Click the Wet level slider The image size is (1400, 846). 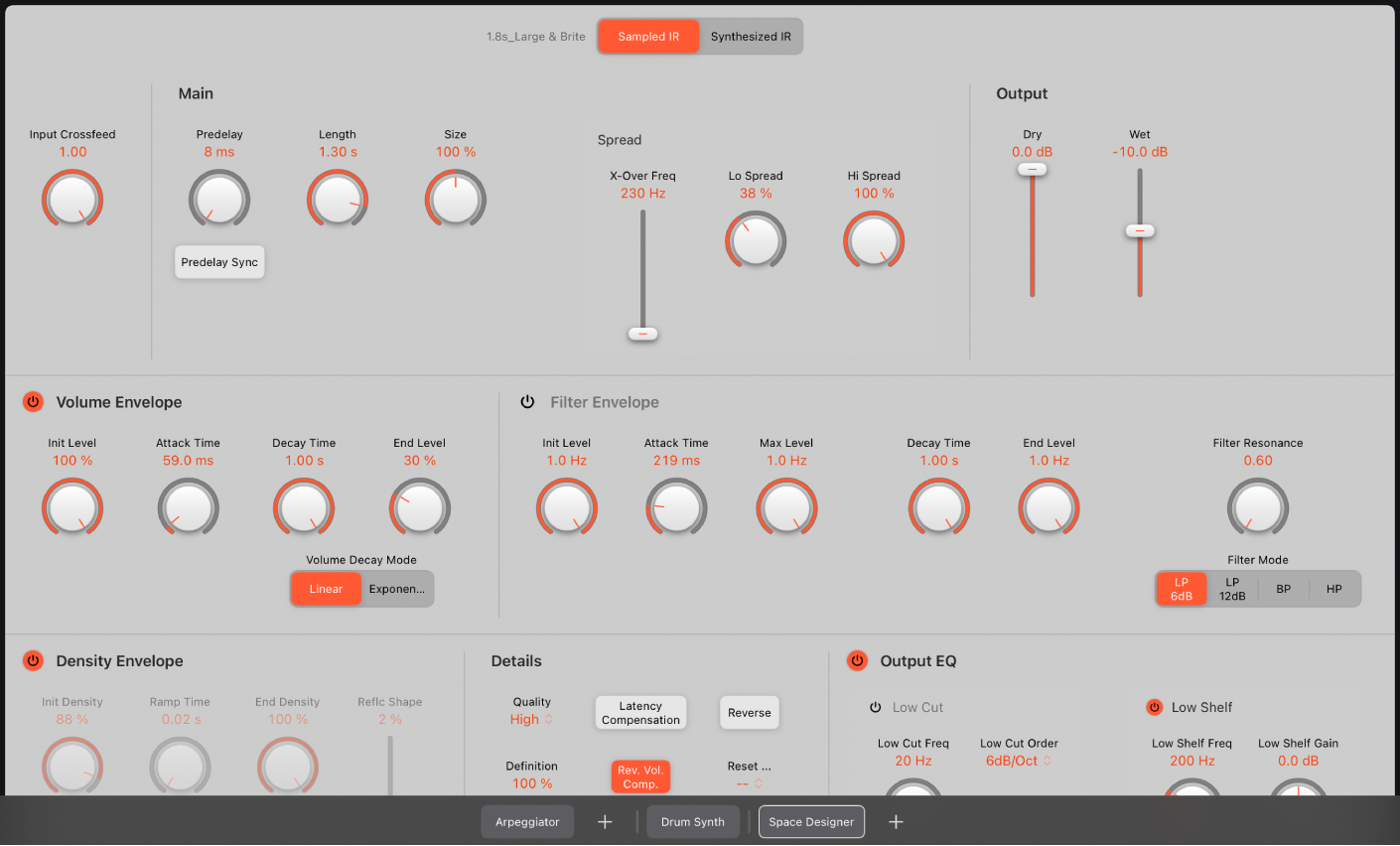[1140, 230]
